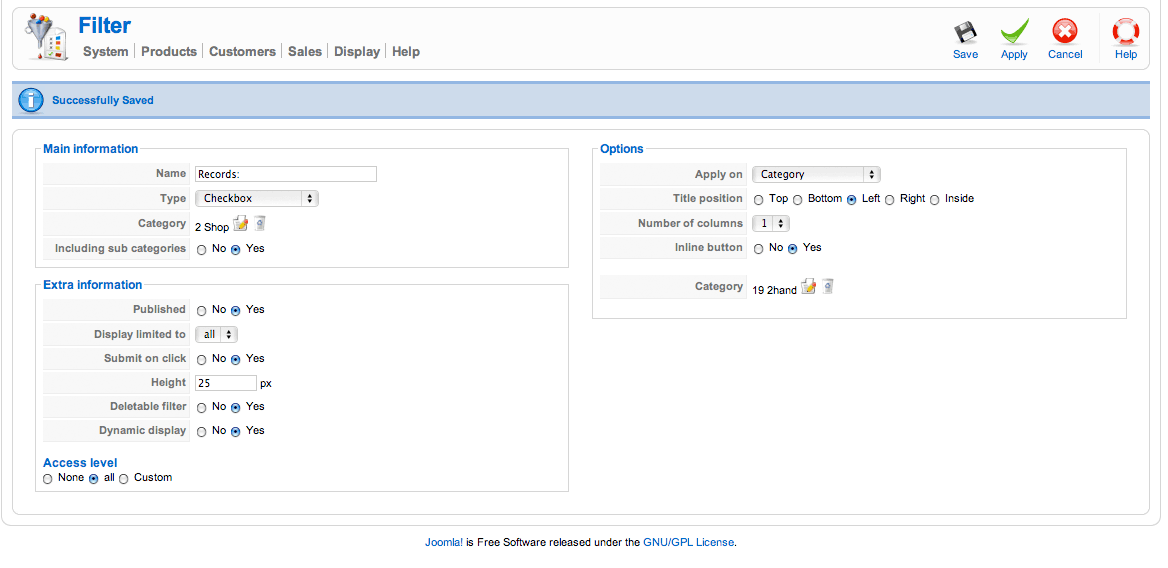Click the Main information heading
Image resolution: width=1168 pixels, height=568 pixels.
[x=91, y=149]
